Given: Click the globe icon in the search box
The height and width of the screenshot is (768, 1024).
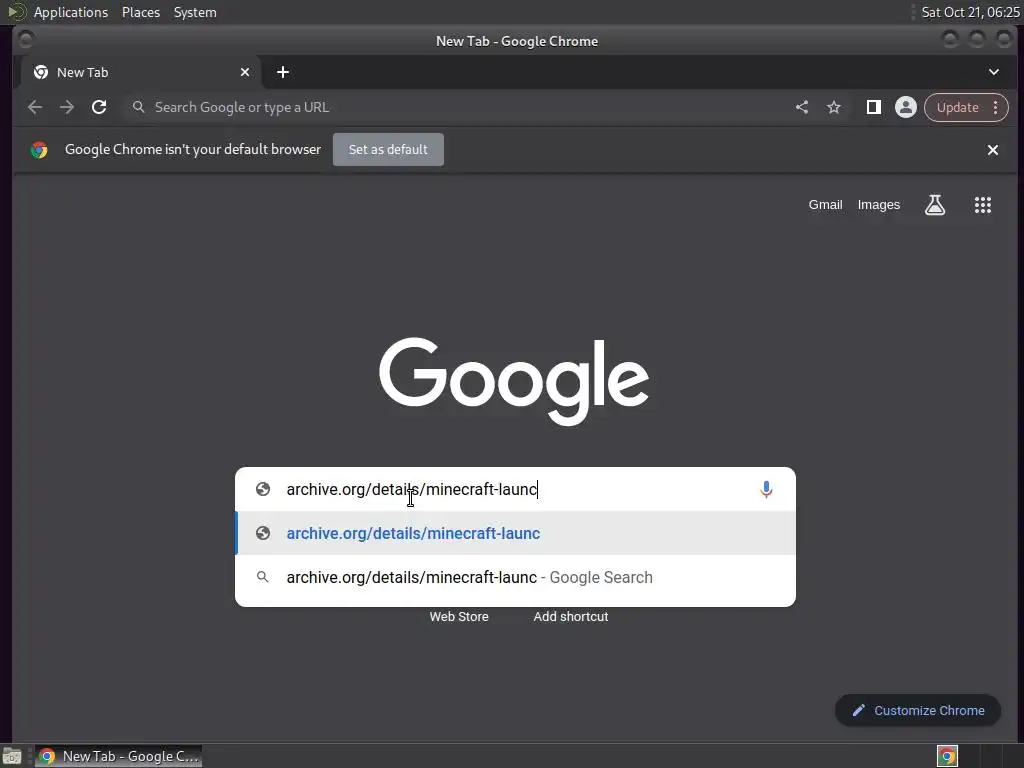Looking at the screenshot, I should point(263,489).
